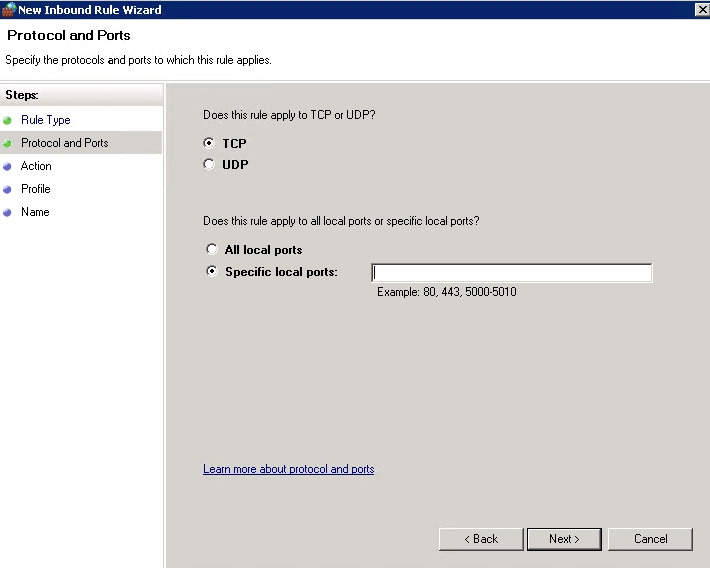Select the Profile step in sidebar
710x568 pixels.
tap(36, 189)
